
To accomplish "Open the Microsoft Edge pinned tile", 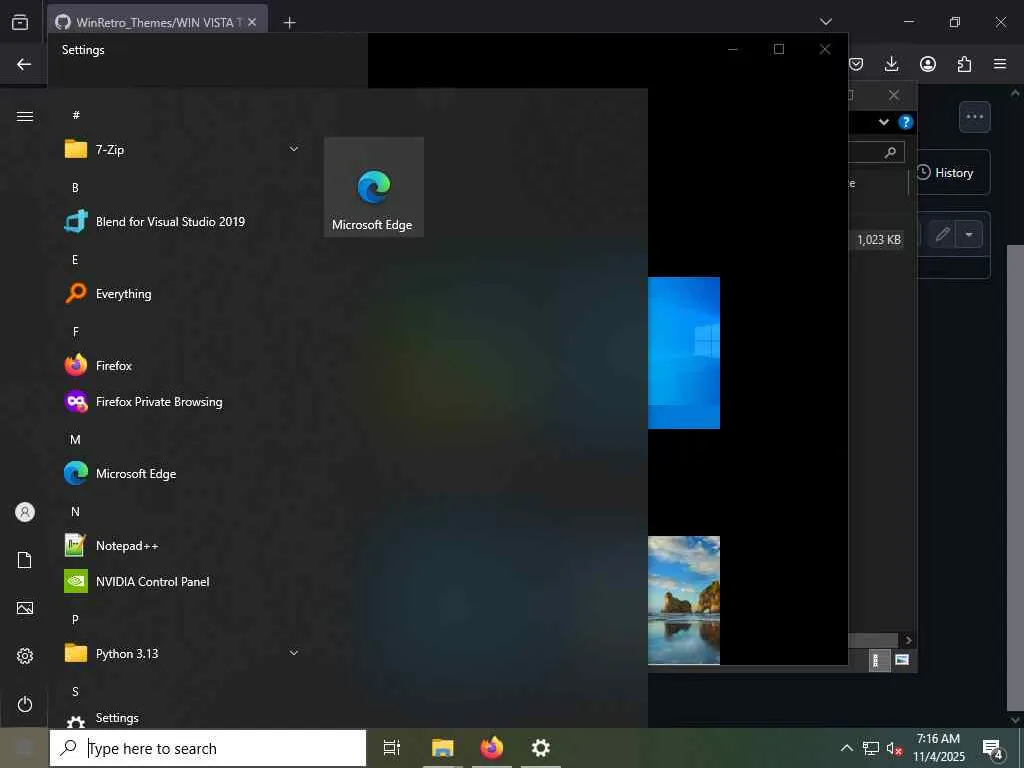I will (374, 187).
